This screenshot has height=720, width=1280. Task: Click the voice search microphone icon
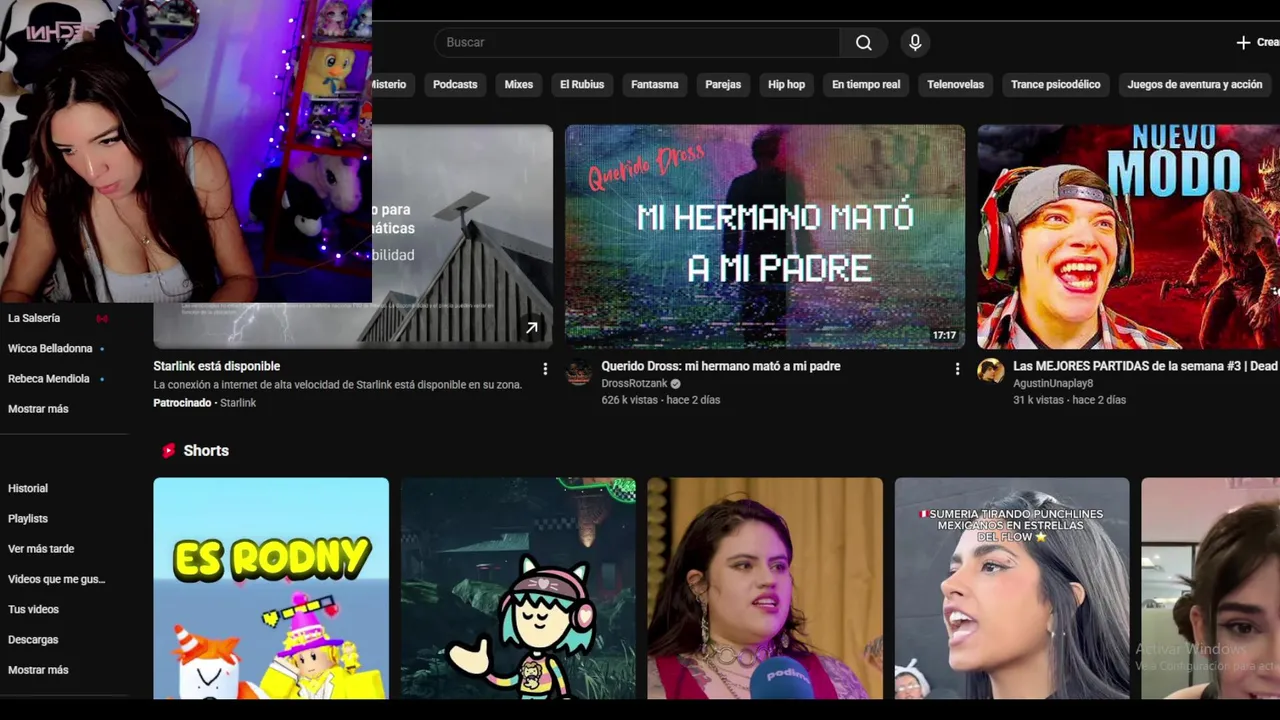click(914, 42)
